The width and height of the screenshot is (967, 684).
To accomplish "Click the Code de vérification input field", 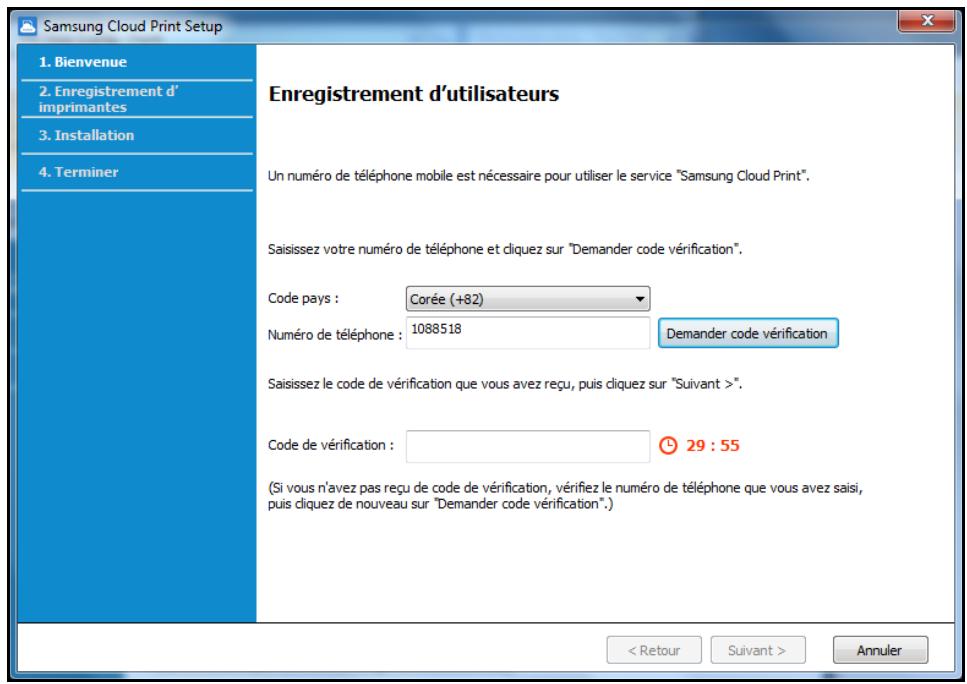I will tap(528, 447).
